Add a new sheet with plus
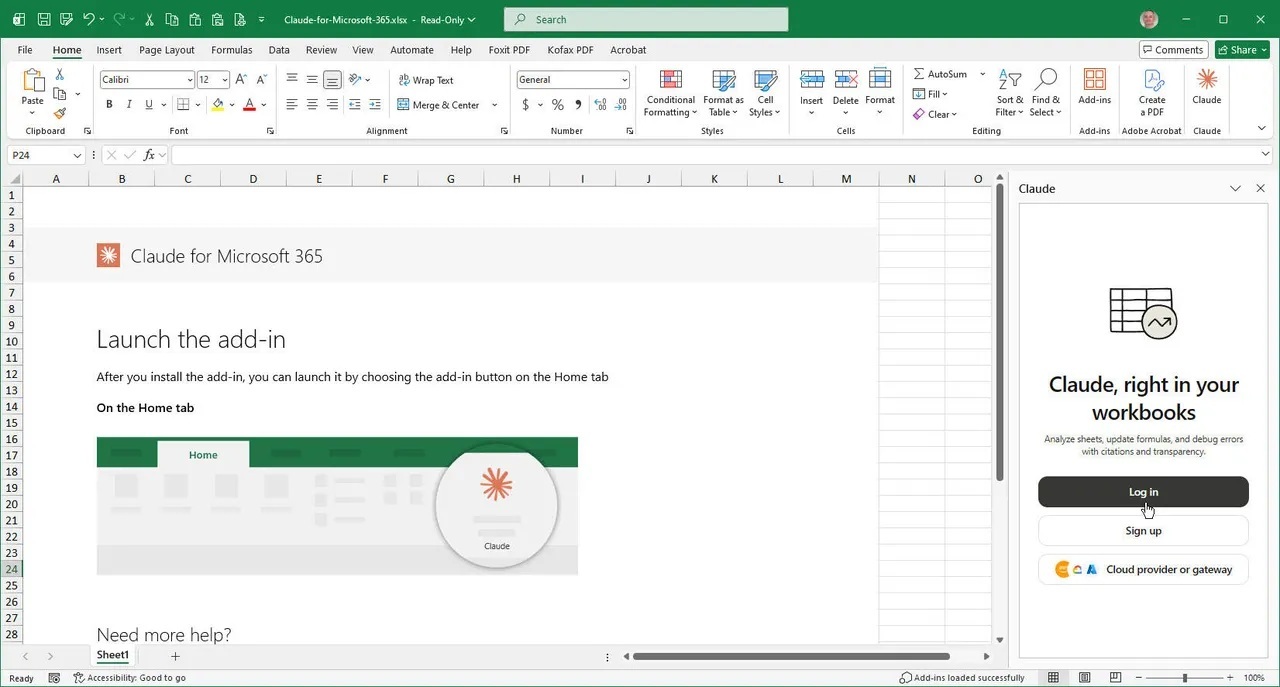 [175, 656]
